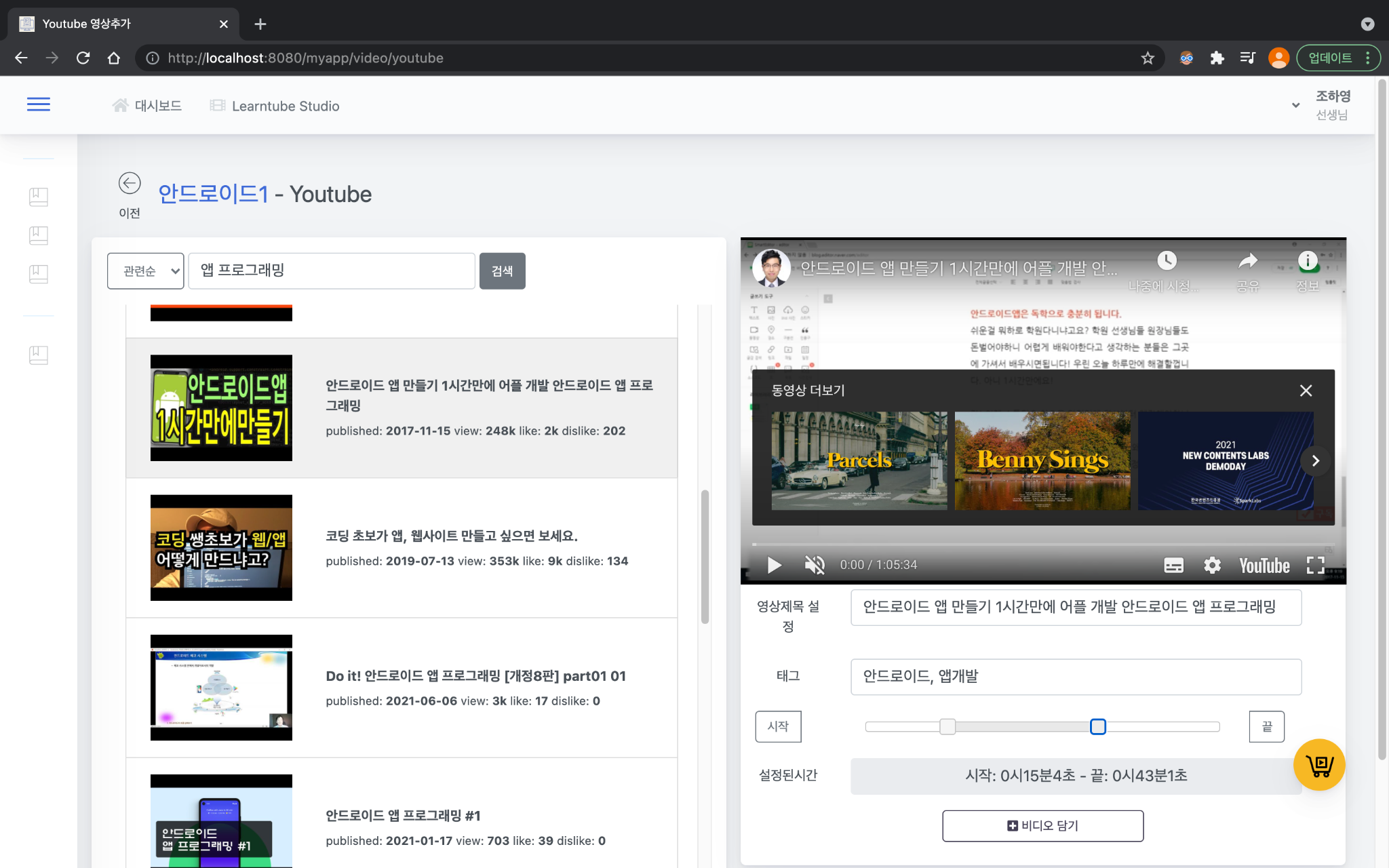Click the fourth book icon in the sidebar
This screenshot has height=868, width=1389.
[39, 355]
